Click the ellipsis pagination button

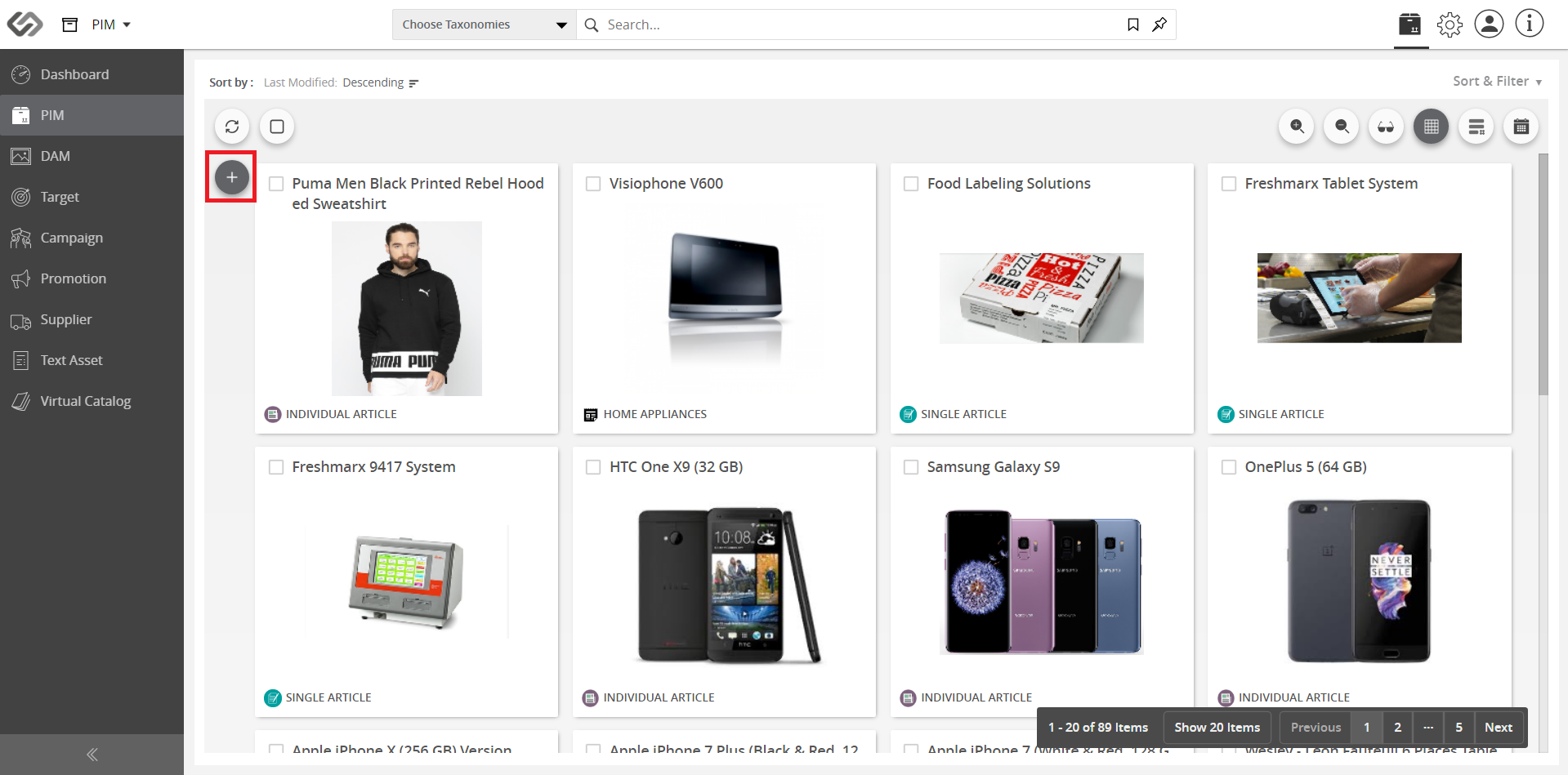pyautogui.click(x=1428, y=727)
